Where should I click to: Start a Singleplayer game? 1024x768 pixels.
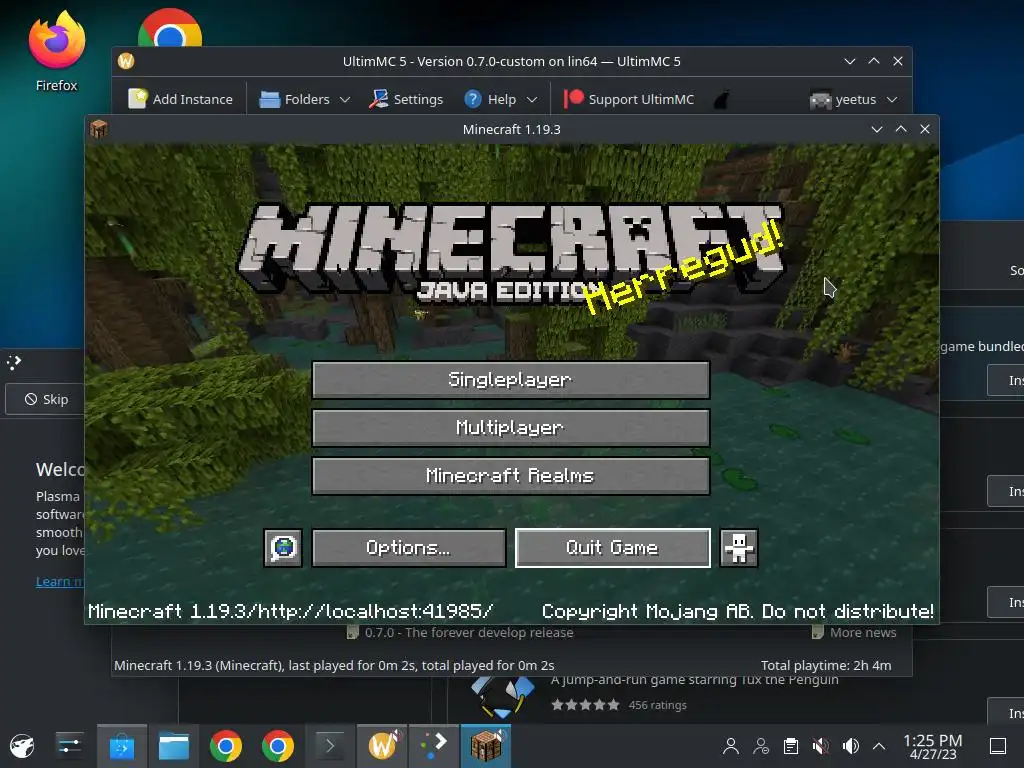tap(511, 379)
